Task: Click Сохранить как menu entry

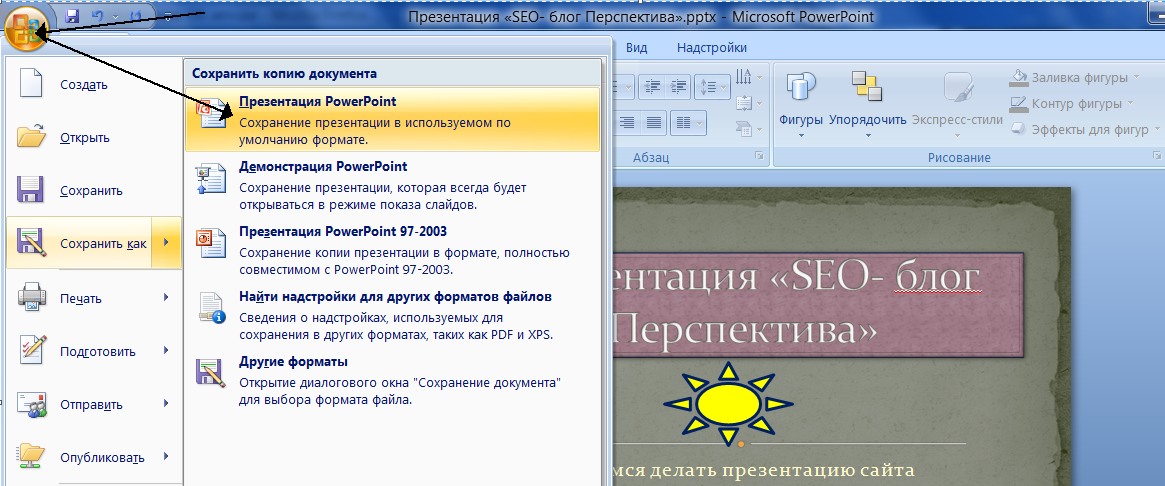Action: [79, 243]
